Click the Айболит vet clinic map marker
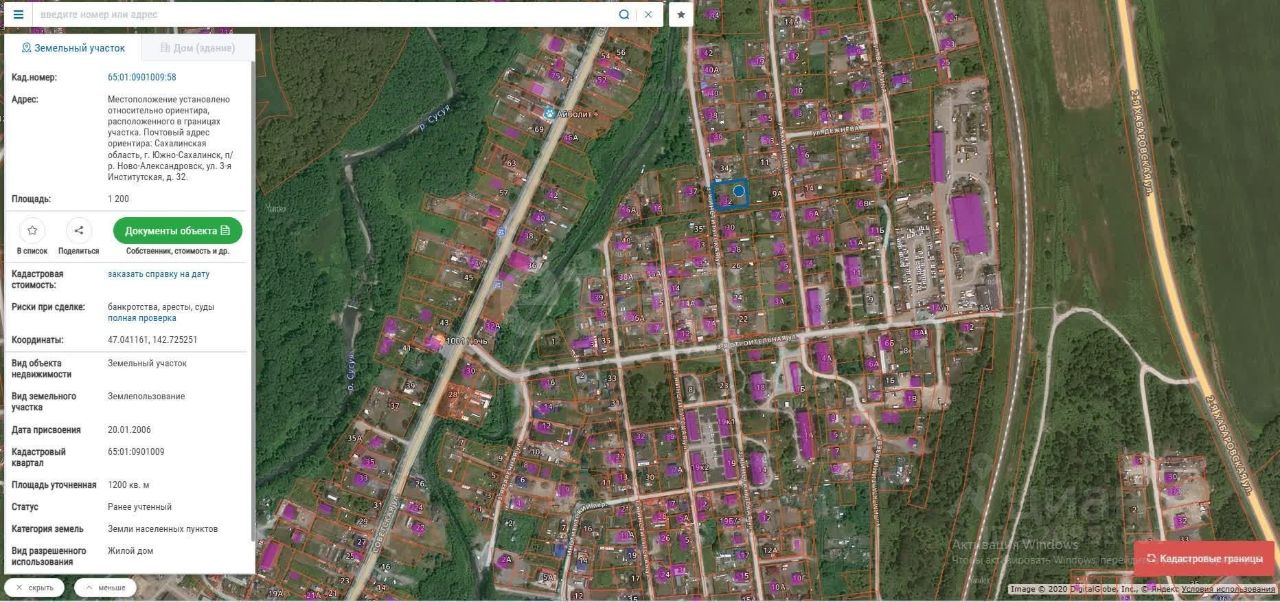This screenshot has width=1280, height=602. (x=549, y=114)
